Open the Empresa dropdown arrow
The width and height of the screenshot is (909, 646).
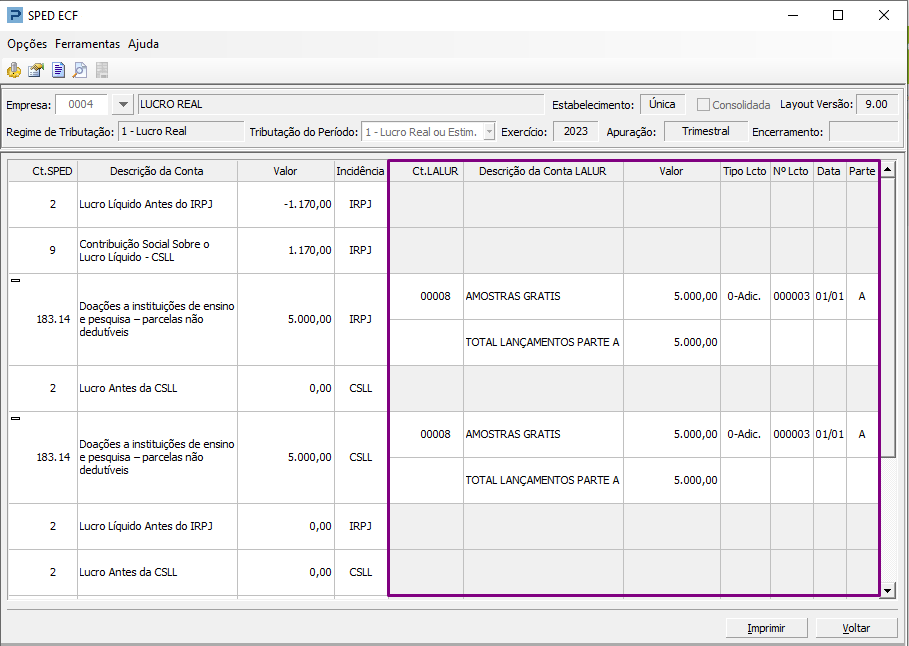coord(123,104)
